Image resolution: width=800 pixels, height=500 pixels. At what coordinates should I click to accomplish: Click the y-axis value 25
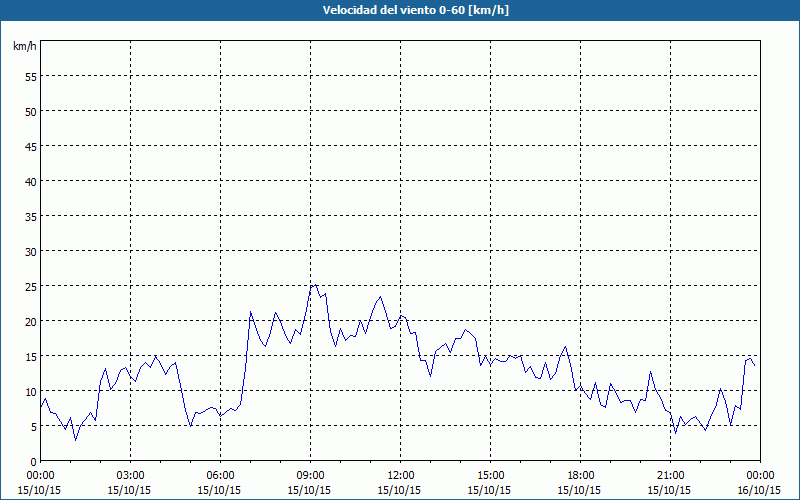click(31, 287)
